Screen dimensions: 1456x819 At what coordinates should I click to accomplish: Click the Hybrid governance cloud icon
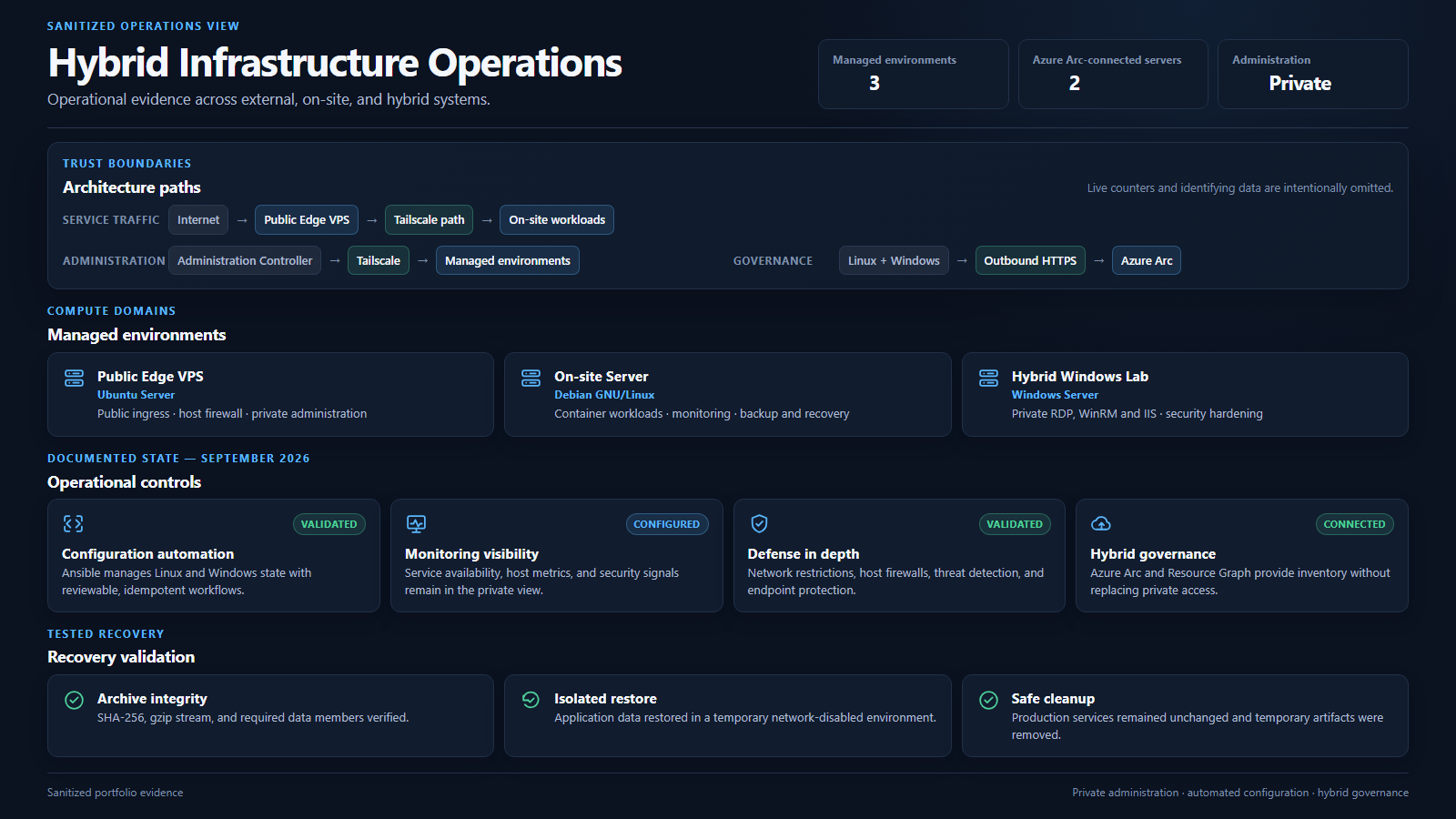click(1101, 523)
